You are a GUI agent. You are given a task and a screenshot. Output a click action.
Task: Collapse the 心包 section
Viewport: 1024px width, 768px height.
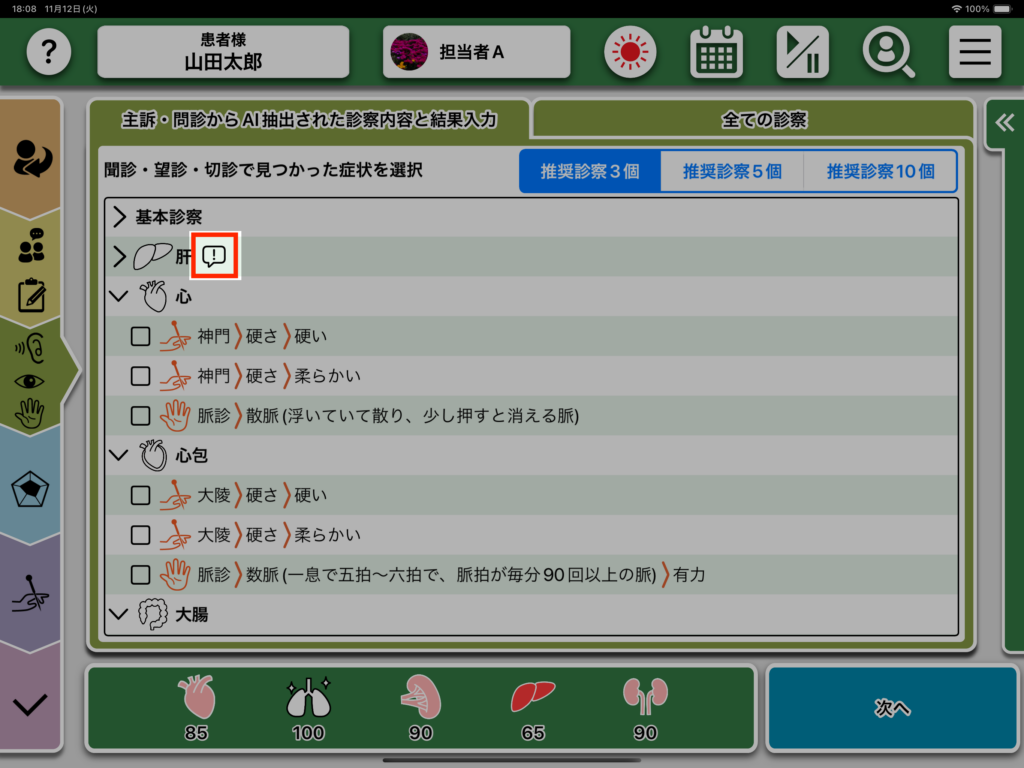coord(120,455)
